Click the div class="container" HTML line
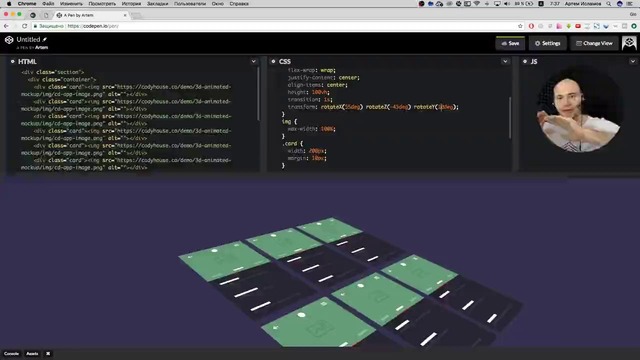Viewport: 640px width, 360px height. click(x=62, y=80)
